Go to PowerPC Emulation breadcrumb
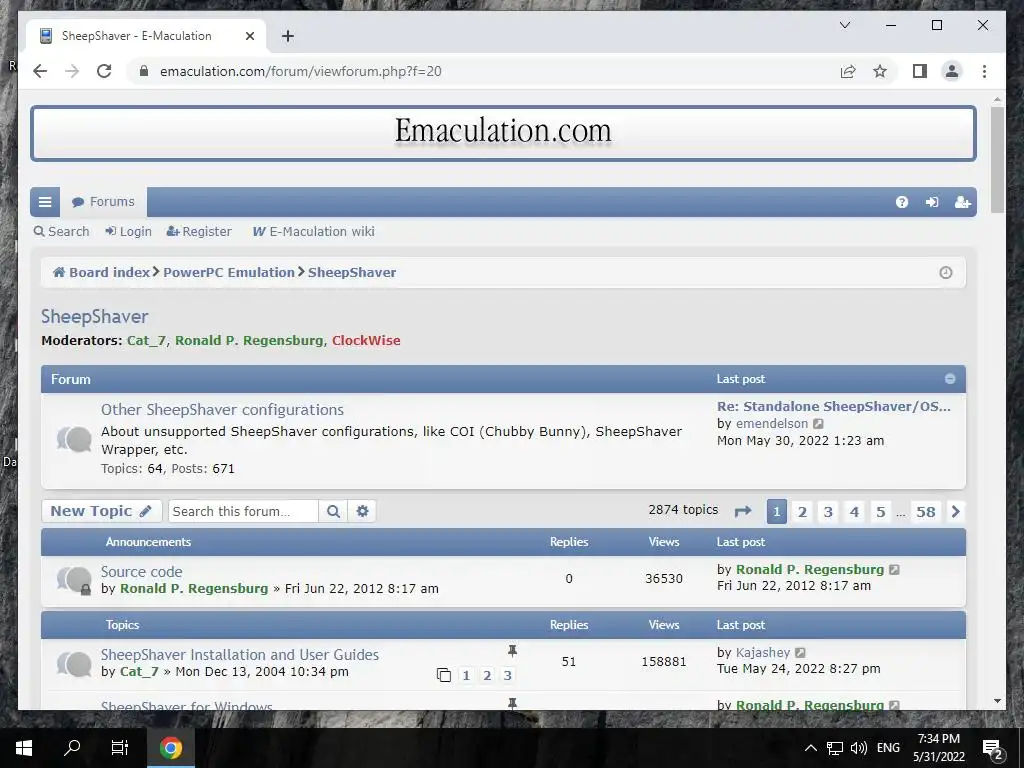Screen dimensions: 1024x768 click(x=229, y=272)
